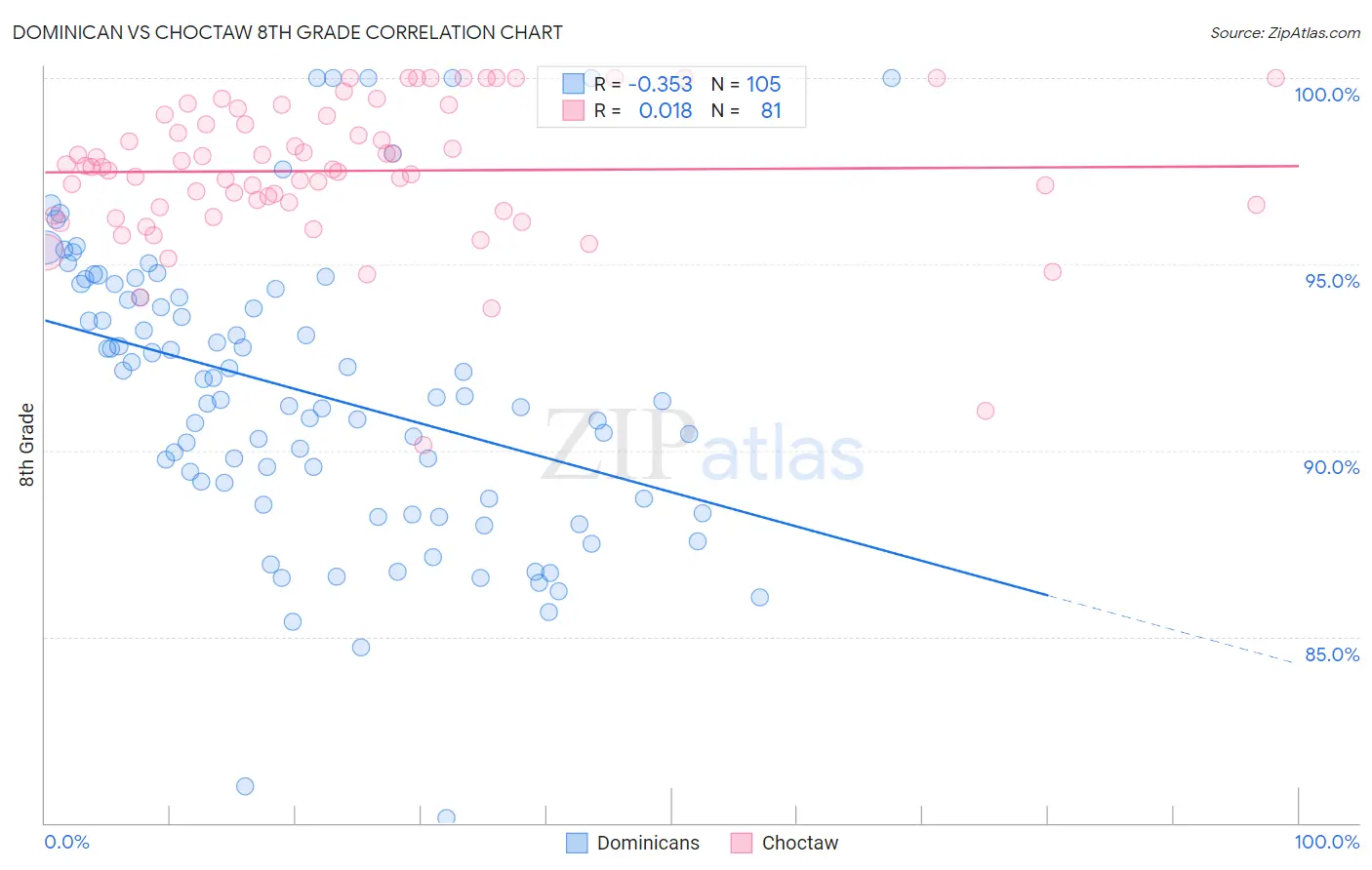Viewport: 1372px width, 870px height.
Task: Click the chart title text
Action: (x=287, y=32)
